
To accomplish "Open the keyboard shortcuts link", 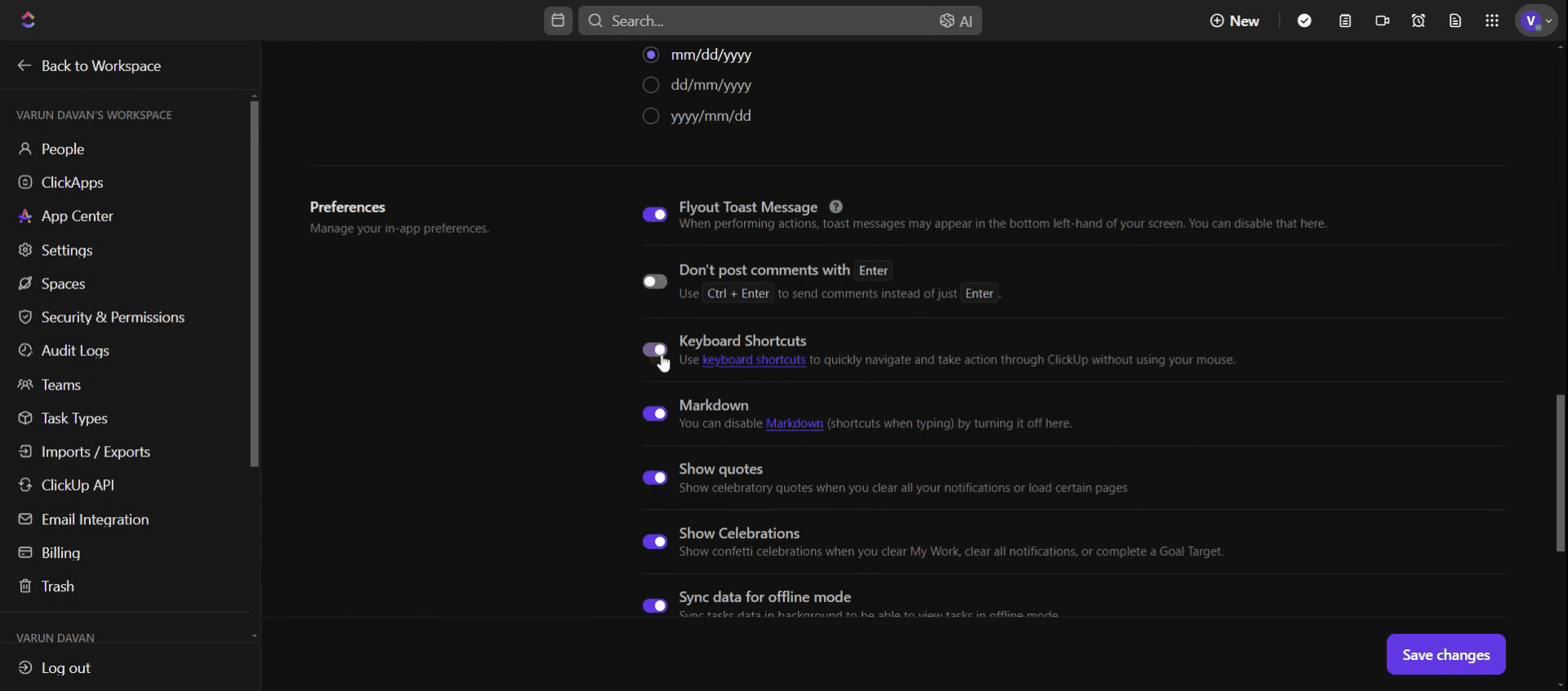I will click(754, 359).
